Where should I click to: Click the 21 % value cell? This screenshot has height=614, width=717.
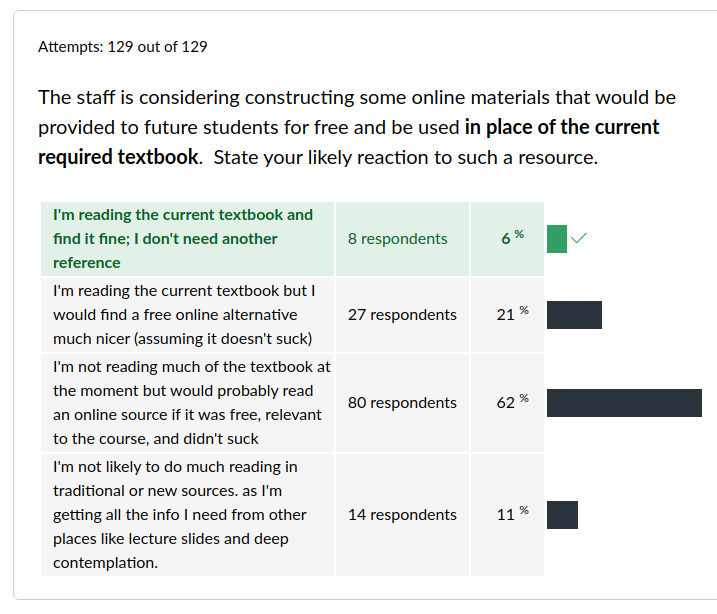tap(508, 315)
